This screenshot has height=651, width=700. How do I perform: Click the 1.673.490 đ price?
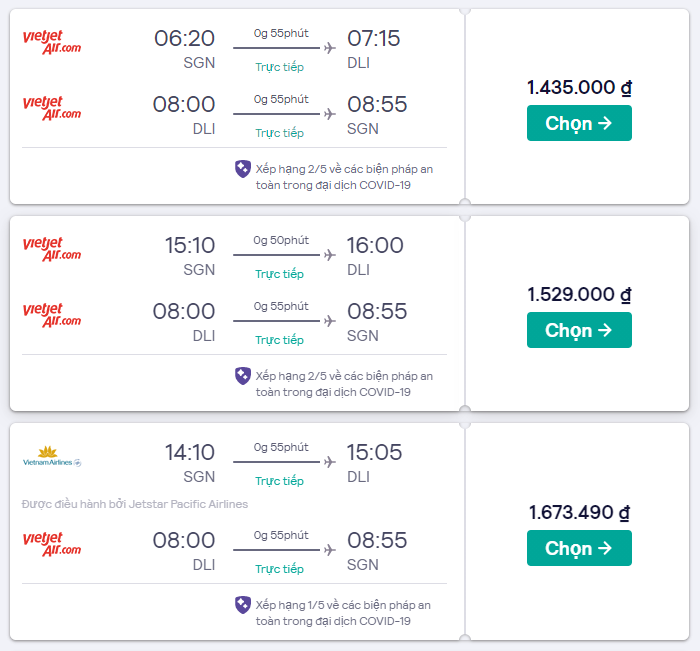[579, 513]
